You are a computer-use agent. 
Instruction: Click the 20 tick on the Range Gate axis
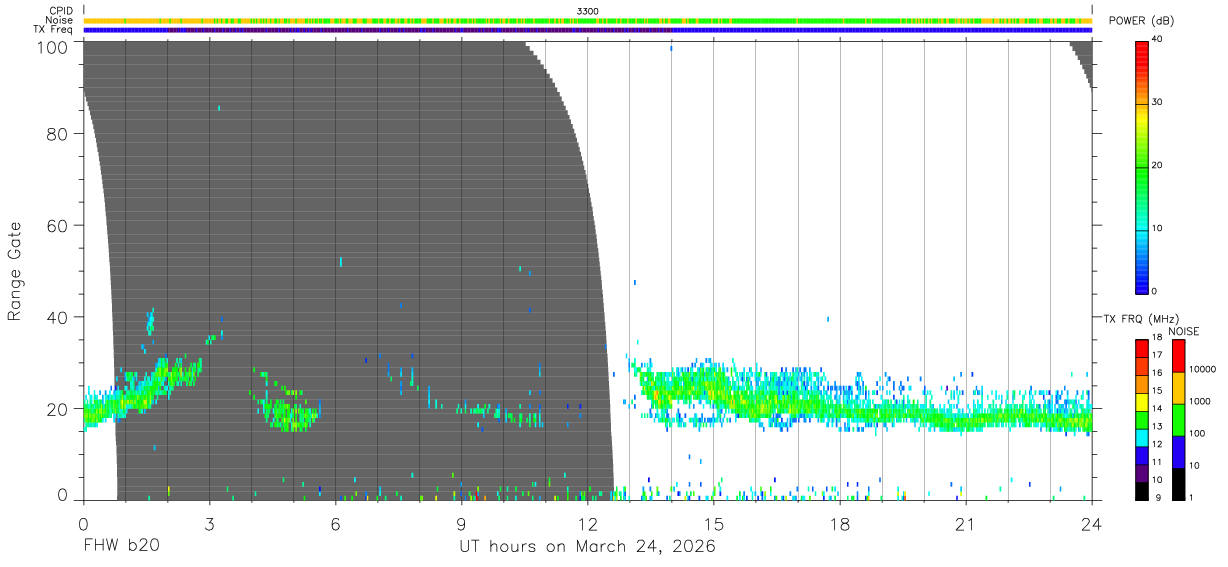tap(59, 409)
